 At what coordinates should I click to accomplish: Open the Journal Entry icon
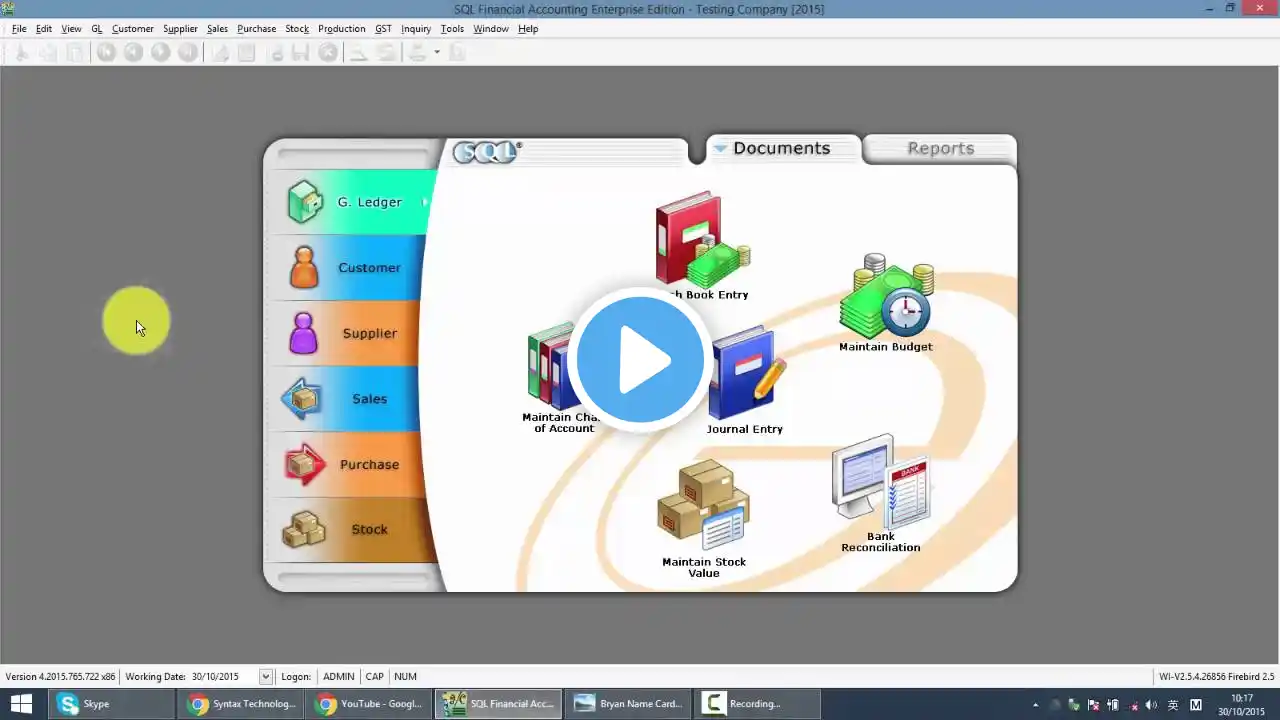pos(745,380)
